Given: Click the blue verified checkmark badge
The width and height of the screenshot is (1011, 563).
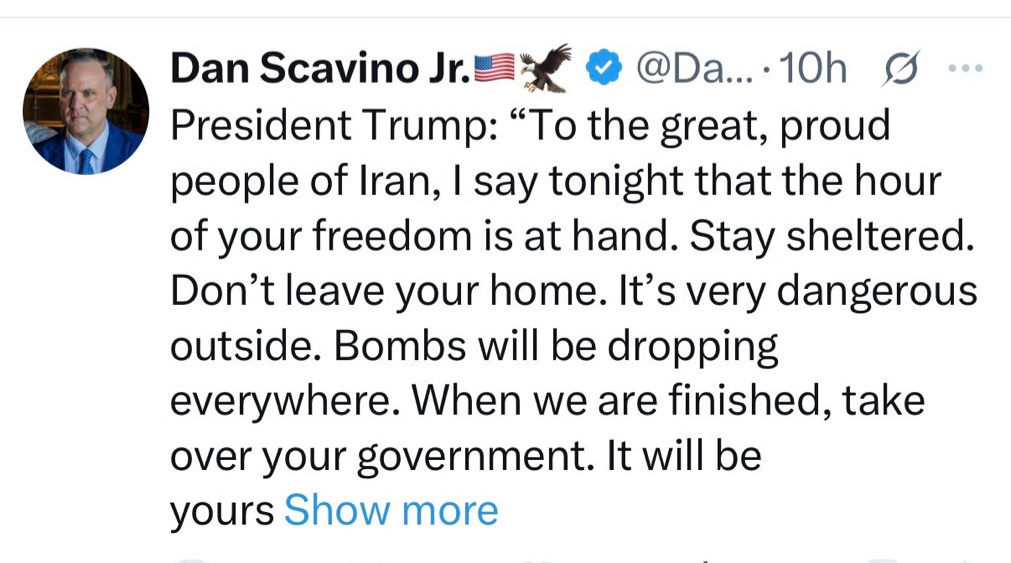Looking at the screenshot, I should (601, 68).
